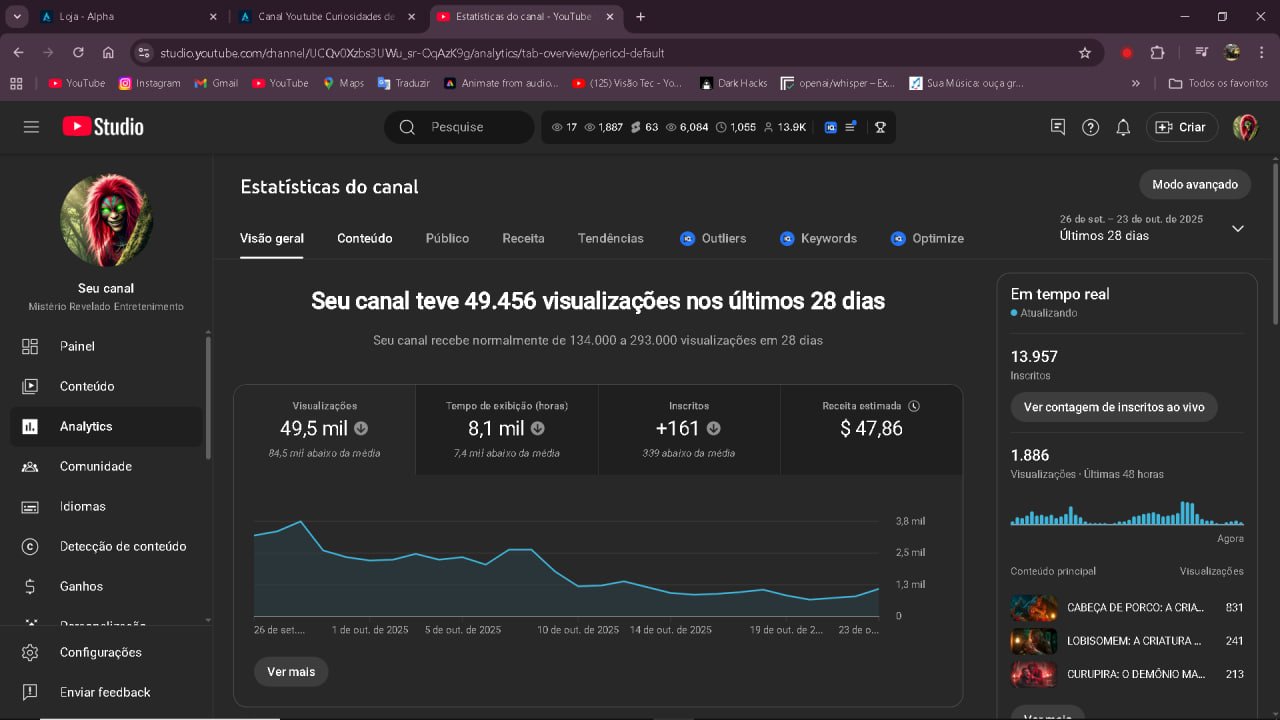Select the Inscritos metric card

click(x=688, y=429)
